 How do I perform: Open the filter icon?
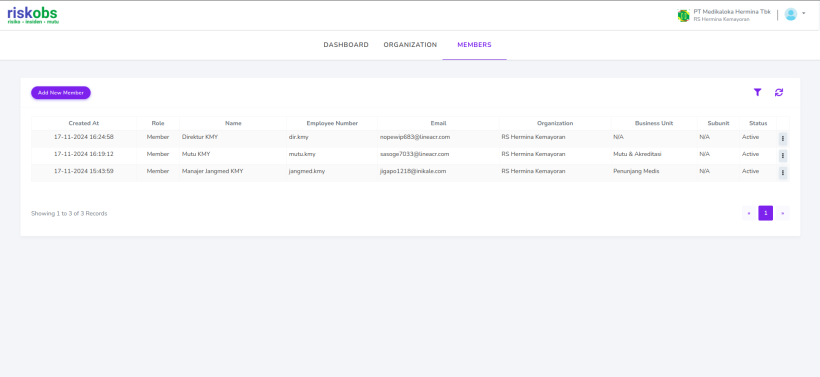757,93
